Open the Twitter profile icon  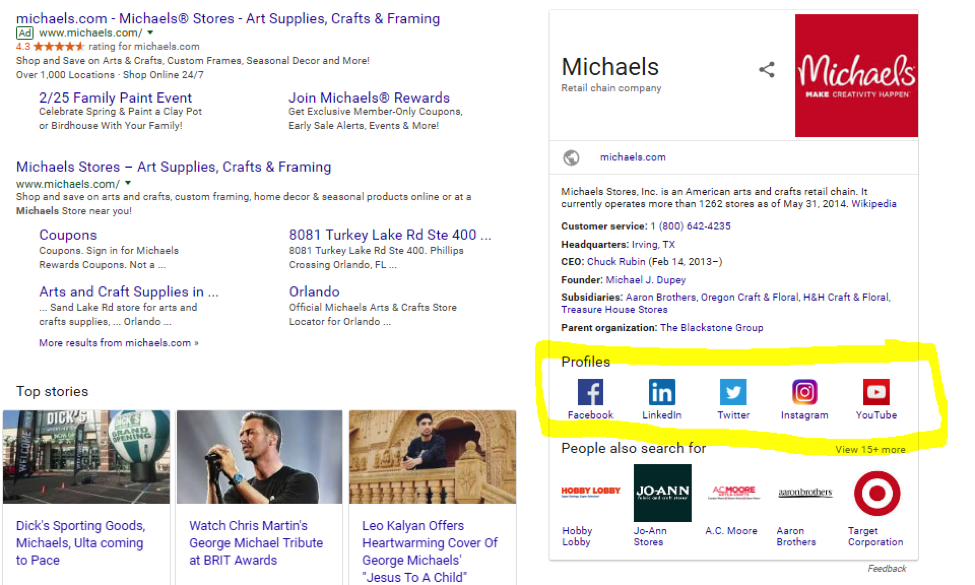pos(733,392)
